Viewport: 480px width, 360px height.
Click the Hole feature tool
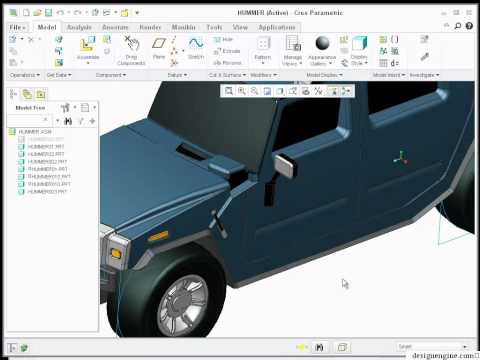223,39
